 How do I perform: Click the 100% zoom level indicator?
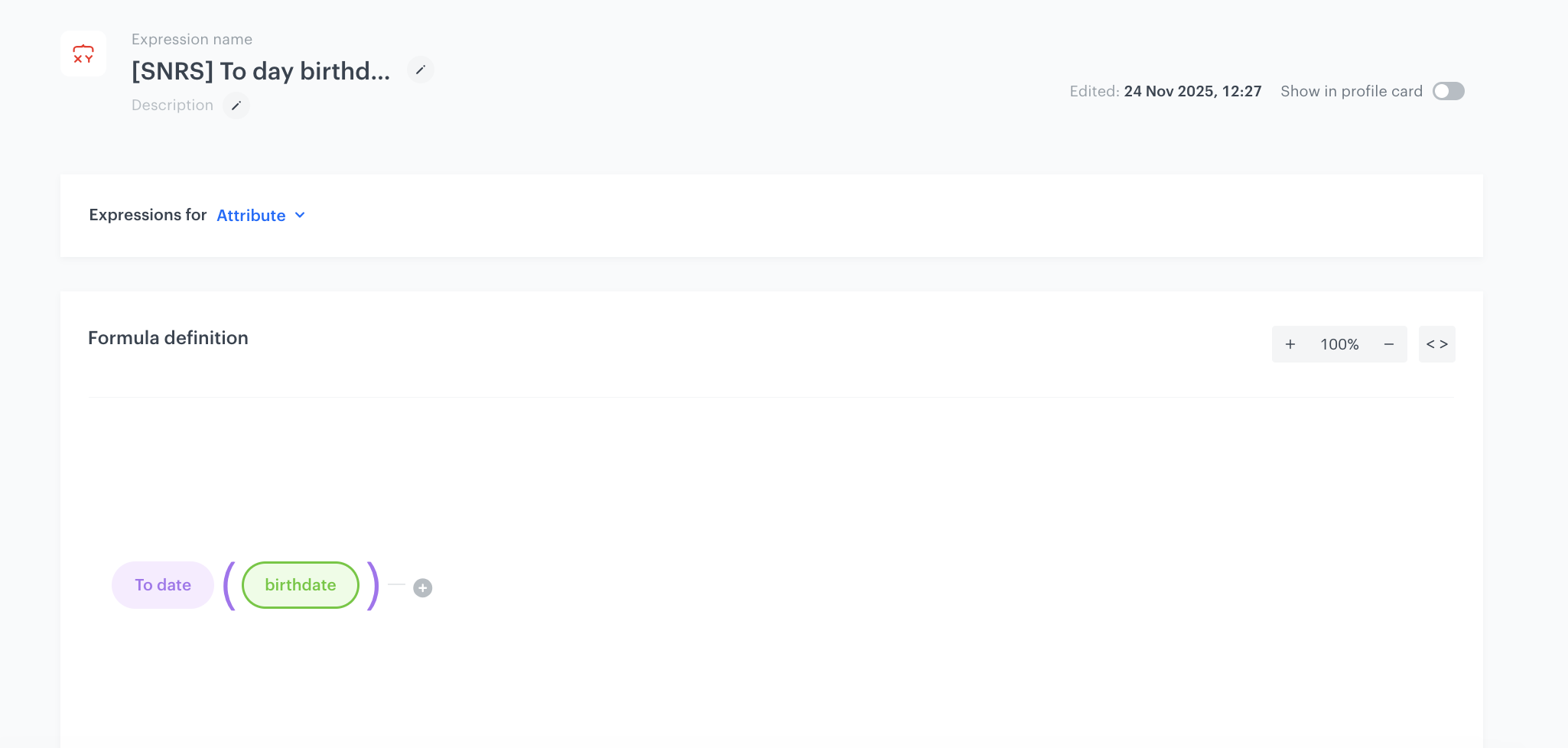pyautogui.click(x=1339, y=344)
